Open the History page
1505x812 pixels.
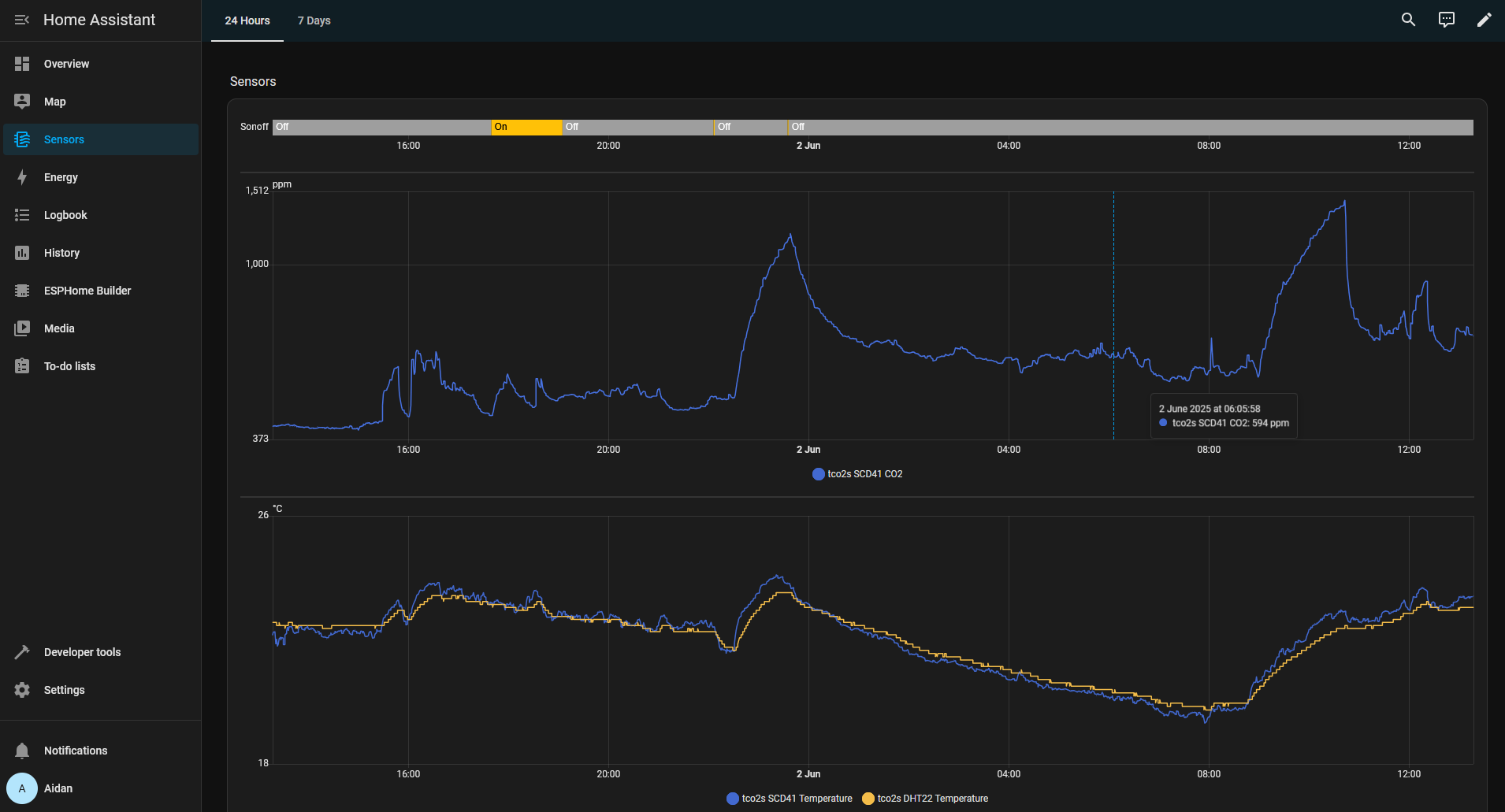tap(61, 253)
